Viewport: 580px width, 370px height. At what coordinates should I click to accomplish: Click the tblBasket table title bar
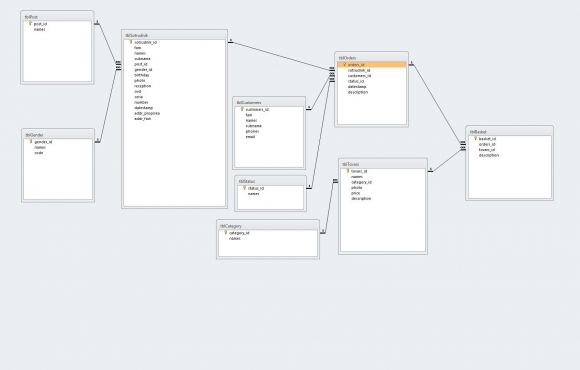coord(509,132)
